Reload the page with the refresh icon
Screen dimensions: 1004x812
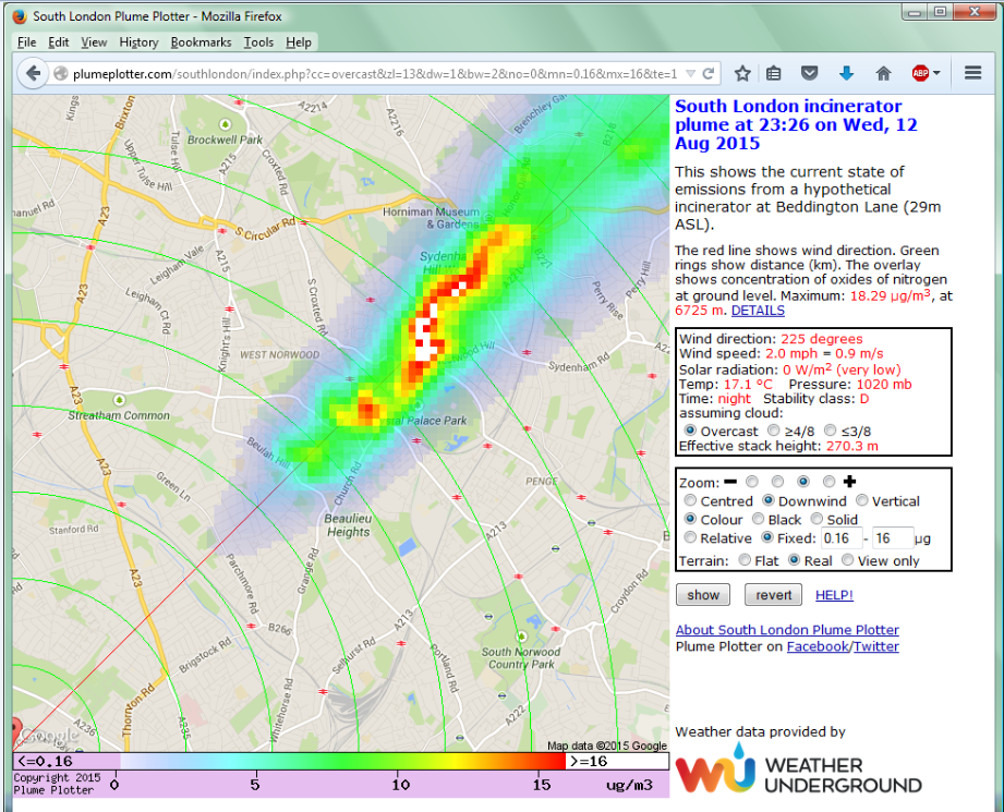coord(708,74)
